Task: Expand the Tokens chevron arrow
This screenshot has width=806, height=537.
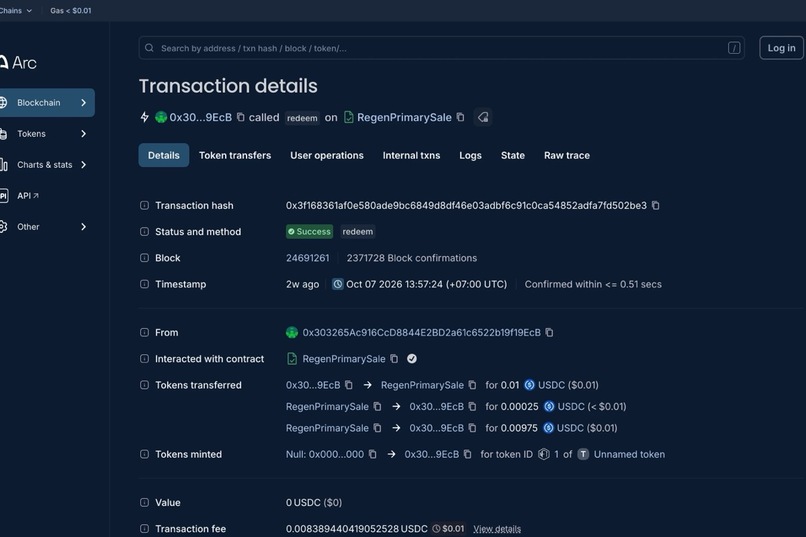Action: 83,134
